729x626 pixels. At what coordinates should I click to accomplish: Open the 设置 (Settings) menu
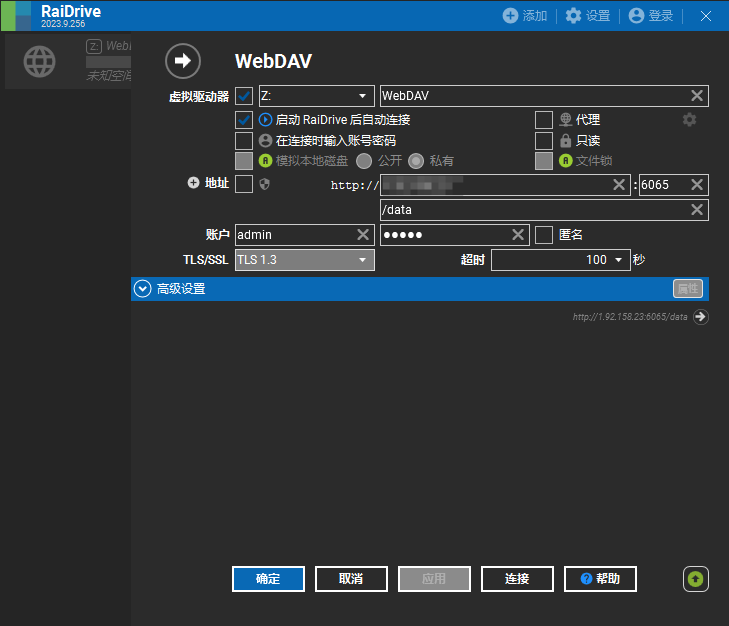(x=588, y=16)
